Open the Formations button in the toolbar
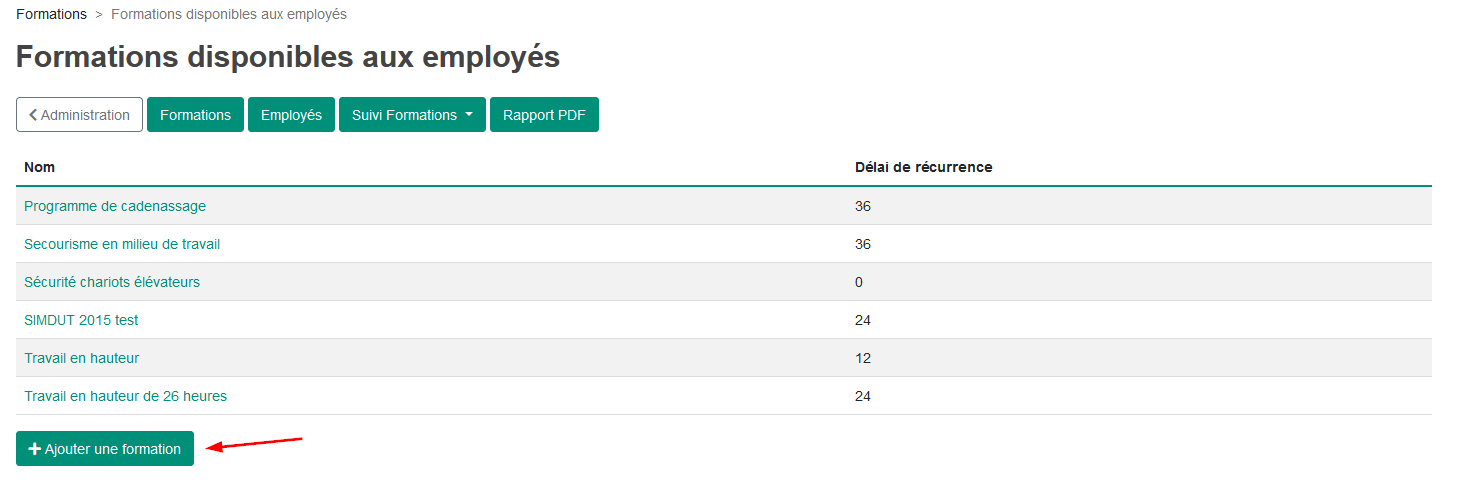The height and width of the screenshot is (494, 1472). (195, 115)
